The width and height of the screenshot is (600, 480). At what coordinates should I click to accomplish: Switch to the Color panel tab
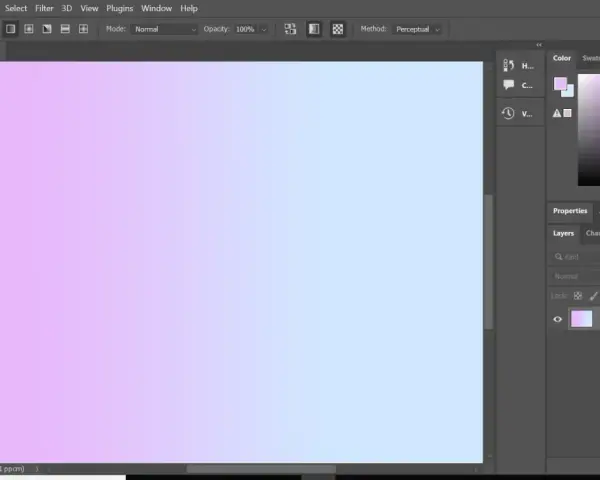coord(561,58)
